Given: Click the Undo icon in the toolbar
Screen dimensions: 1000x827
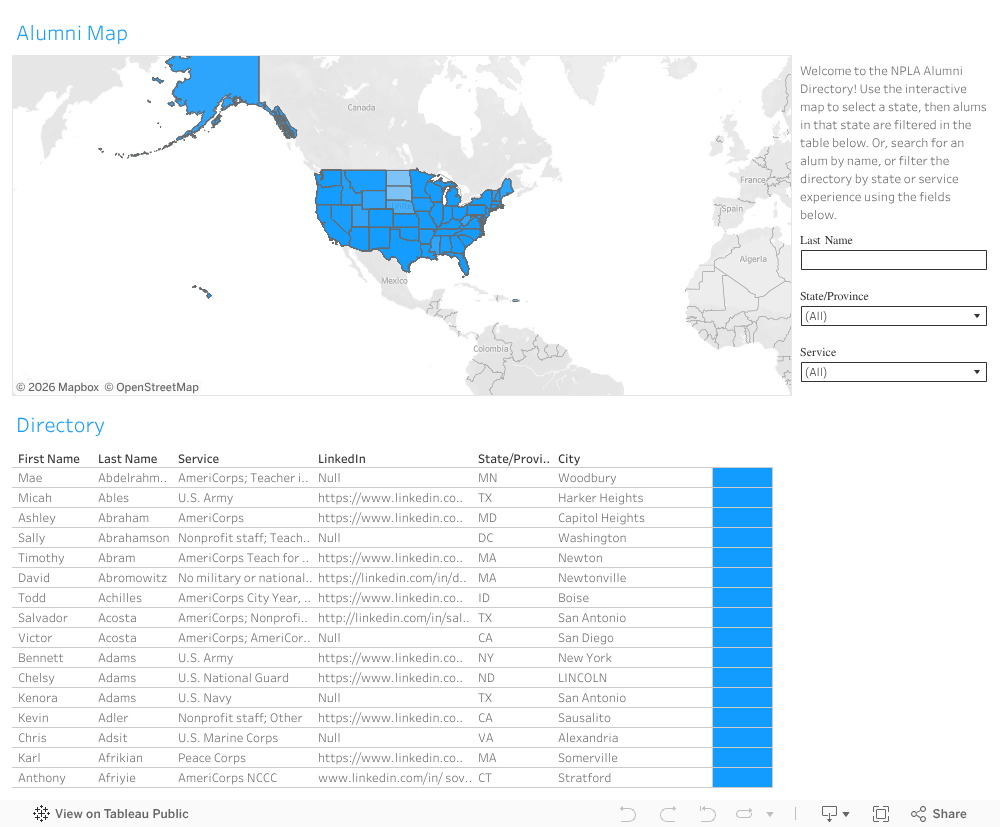Looking at the screenshot, I should (628, 814).
